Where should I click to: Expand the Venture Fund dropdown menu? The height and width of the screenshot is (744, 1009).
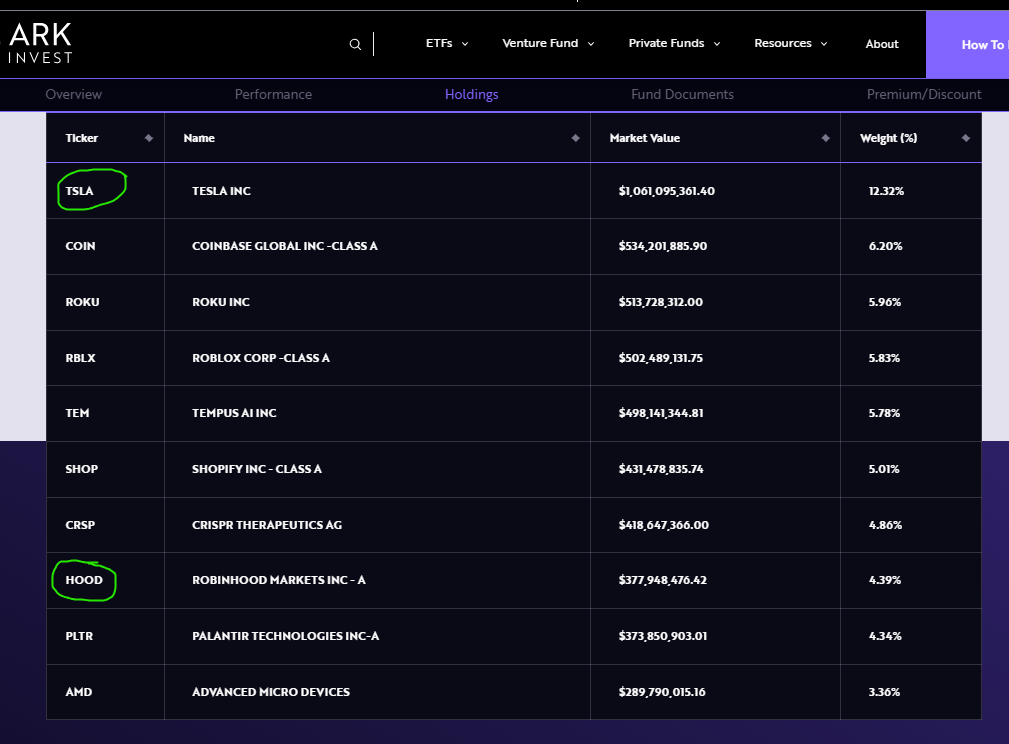click(548, 43)
